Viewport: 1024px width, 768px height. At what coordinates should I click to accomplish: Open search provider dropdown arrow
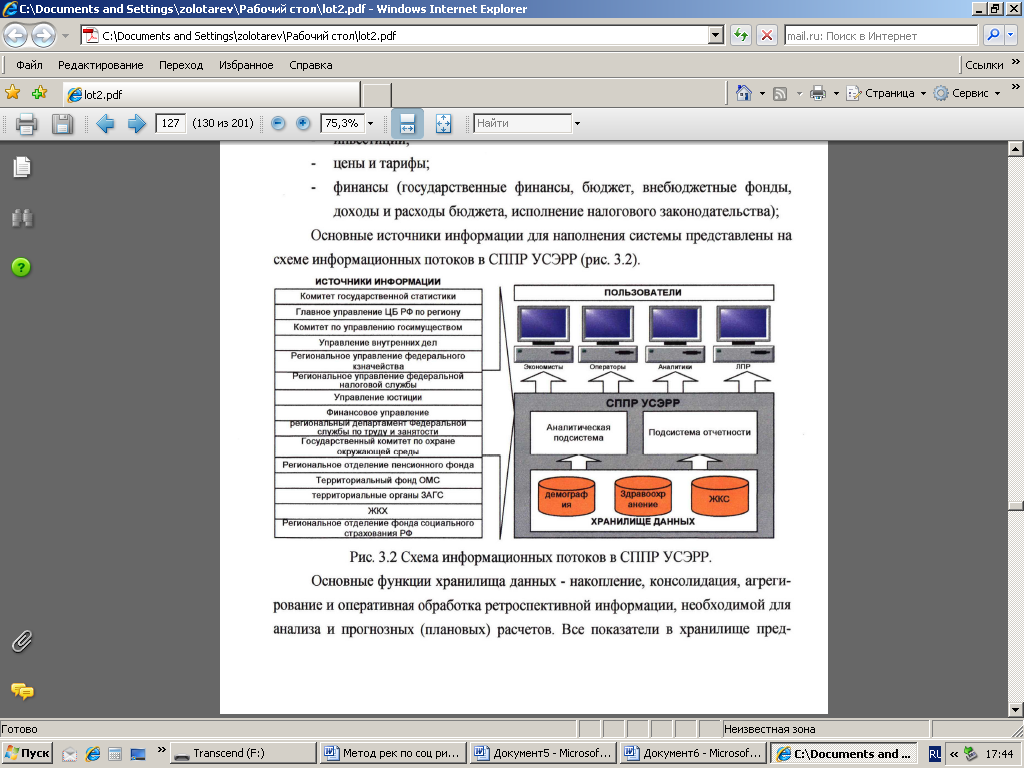click(1011, 35)
